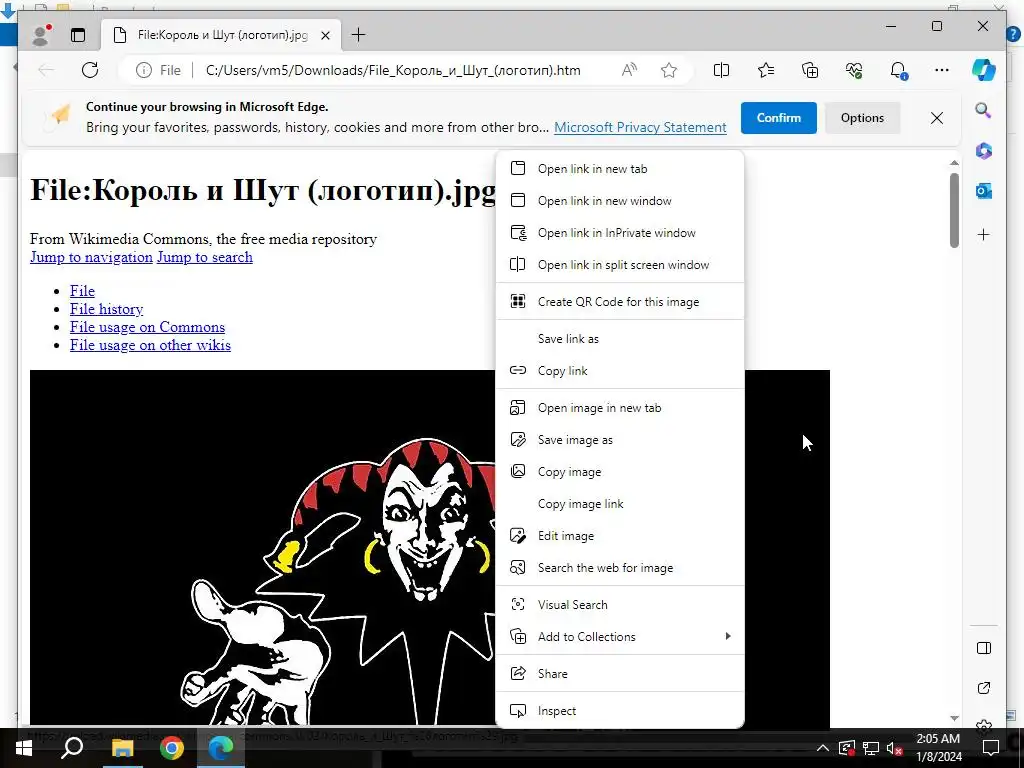Click the Confirm button
This screenshot has width=1024, height=768.
pyautogui.click(x=778, y=118)
